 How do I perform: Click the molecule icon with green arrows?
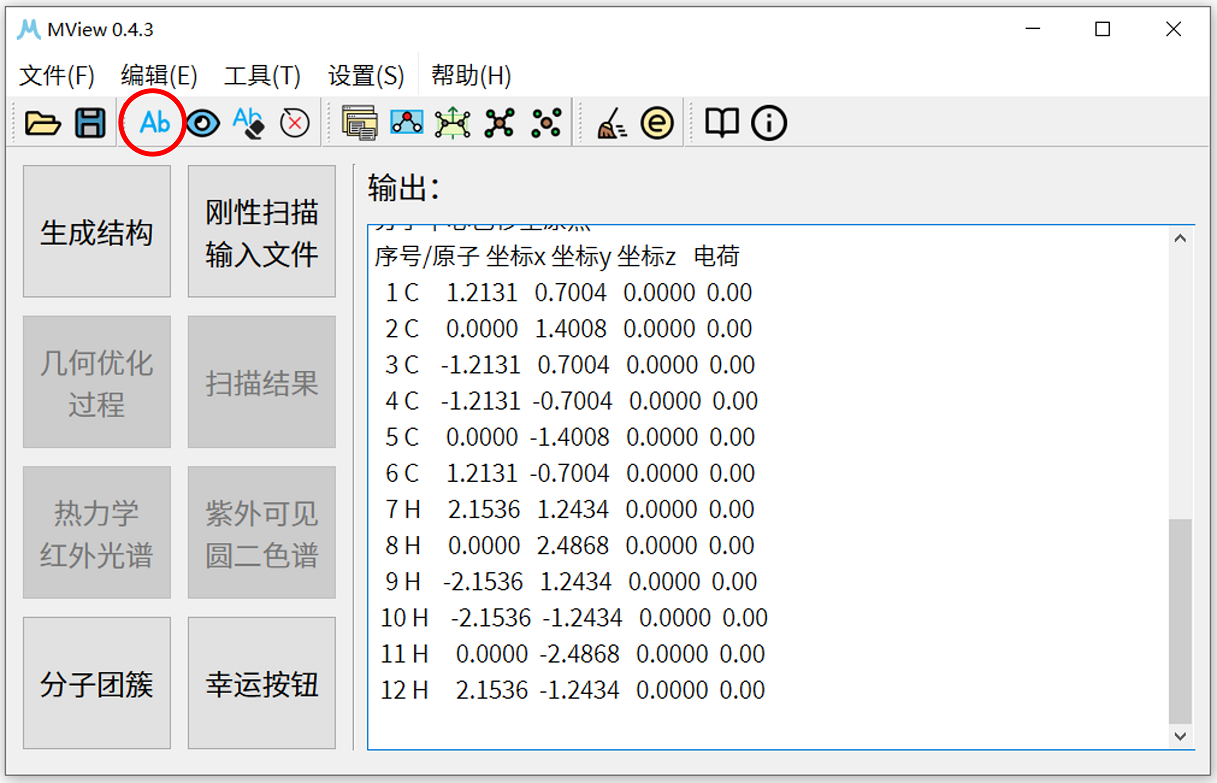coord(452,122)
